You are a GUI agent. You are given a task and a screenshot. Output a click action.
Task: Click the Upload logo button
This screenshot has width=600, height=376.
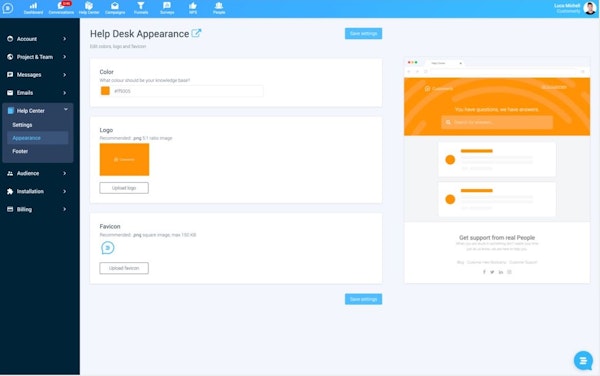124,188
